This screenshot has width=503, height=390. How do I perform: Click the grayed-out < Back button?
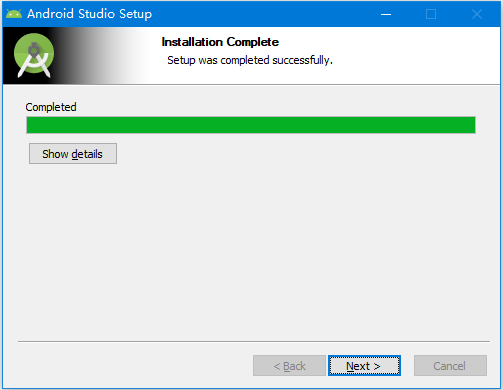(289, 366)
